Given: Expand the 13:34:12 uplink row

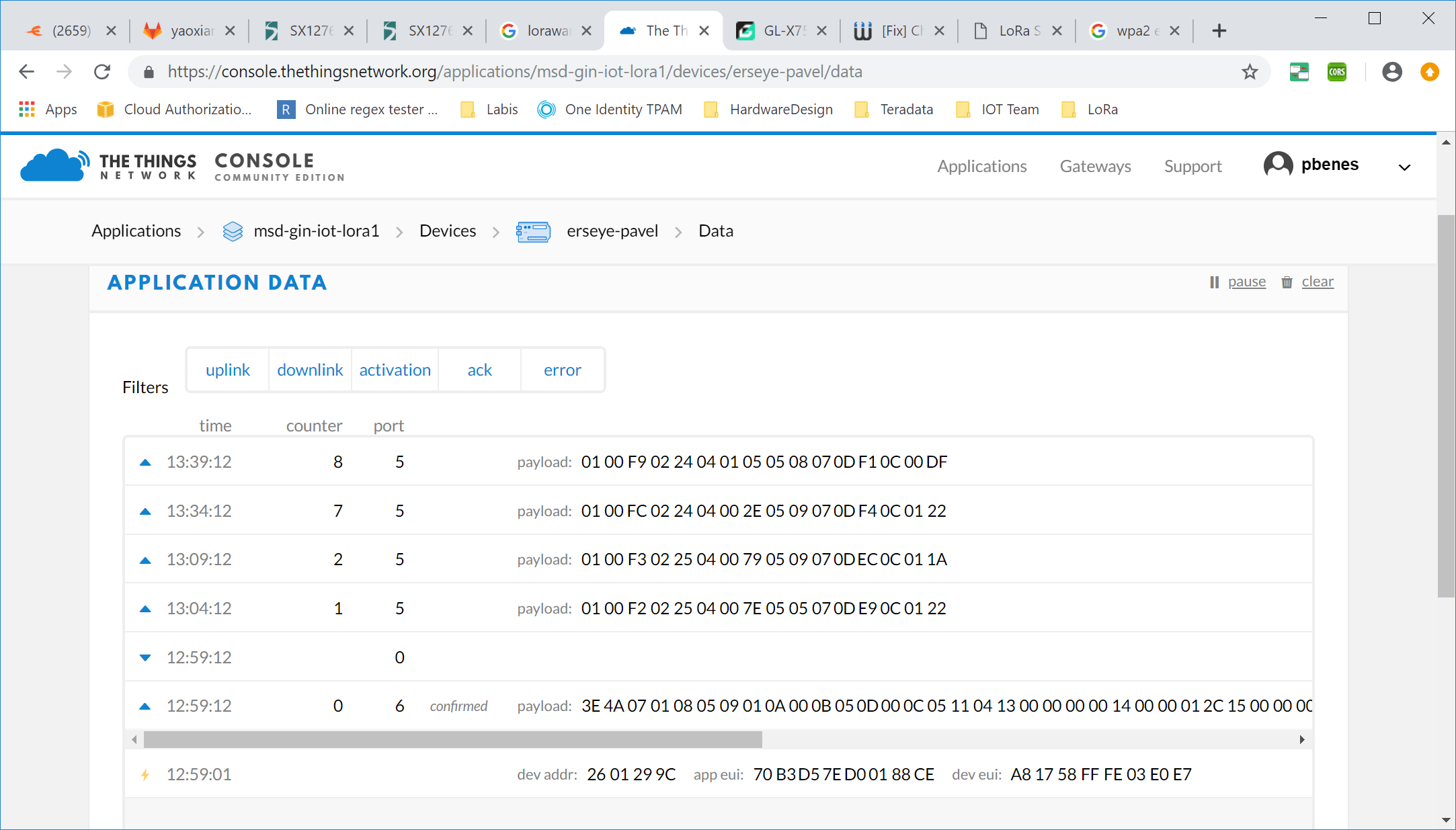Looking at the screenshot, I should click(x=718, y=511).
